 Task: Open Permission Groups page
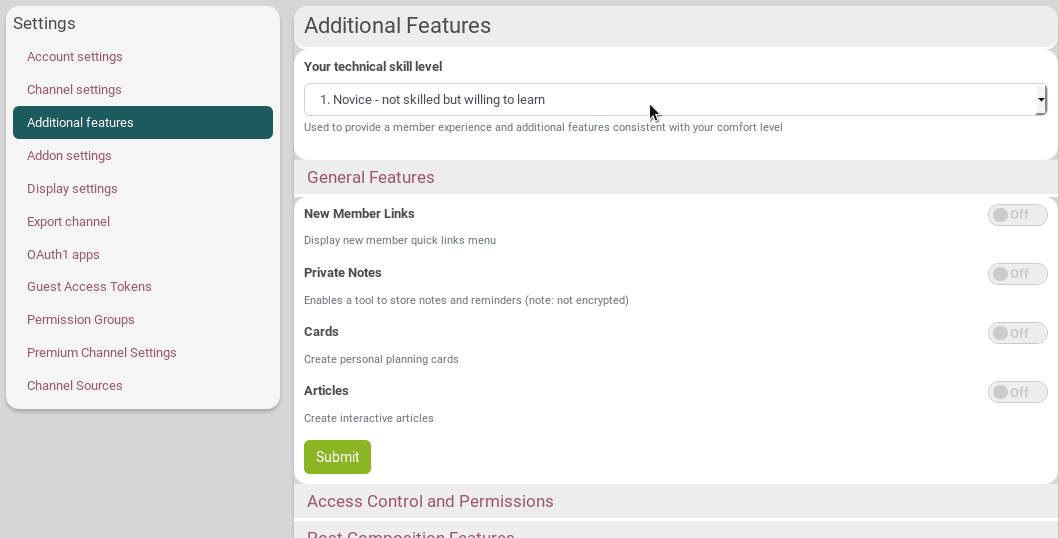[x=80, y=320]
